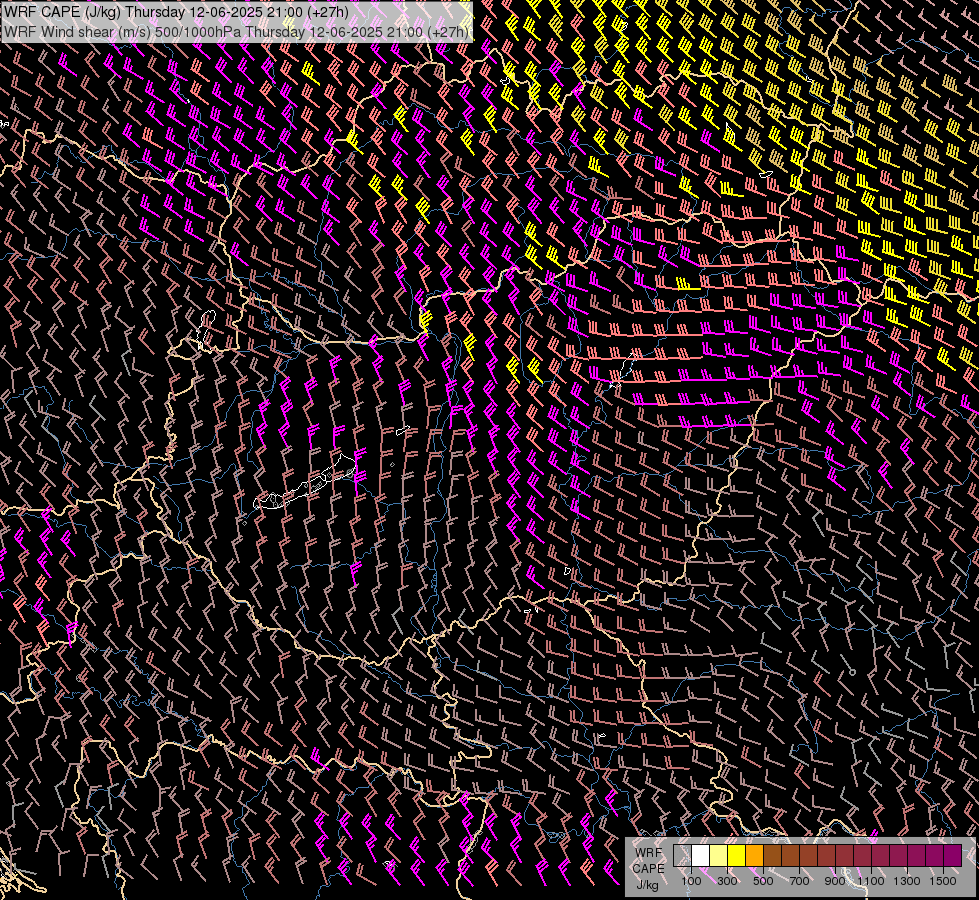The image size is (979, 900).
Task: Click the bright yellow CAPE legend swatch
Action: click(737, 856)
